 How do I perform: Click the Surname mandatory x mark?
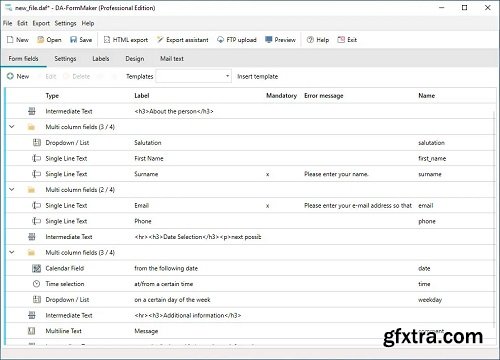pos(267,174)
